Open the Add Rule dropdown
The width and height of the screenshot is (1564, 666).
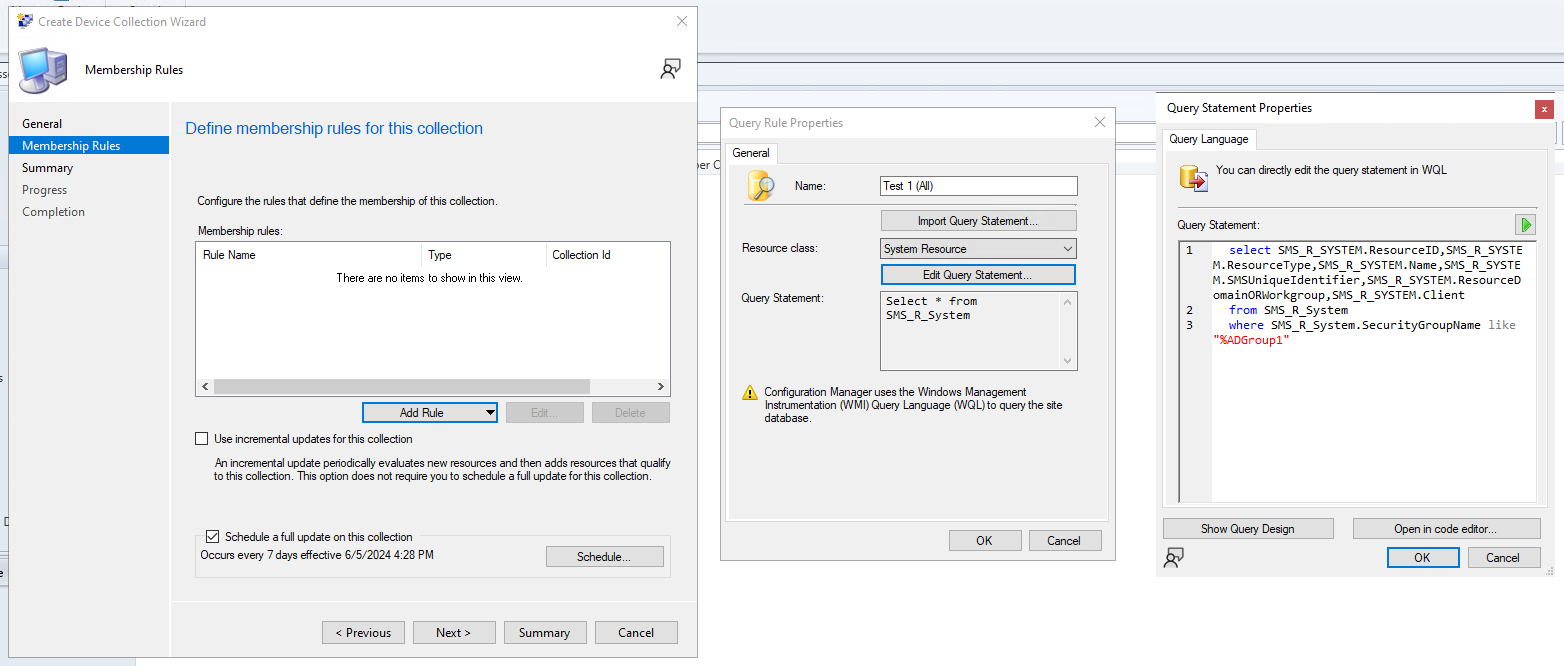coord(489,413)
